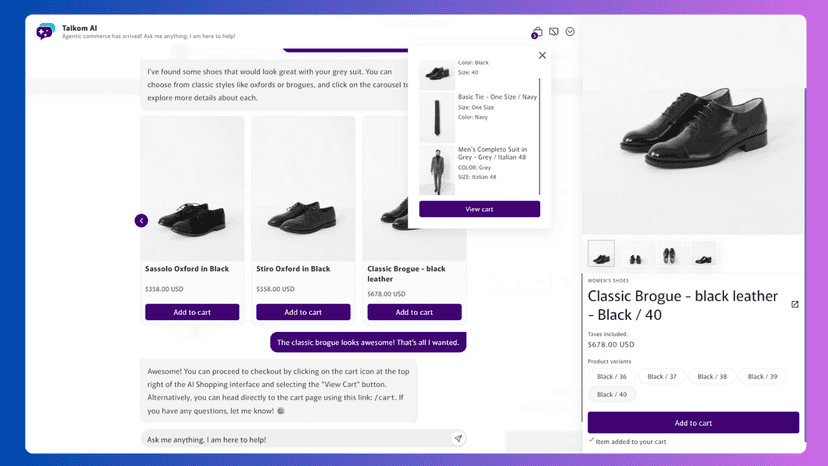The height and width of the screenshot is (466, 828).
Task: Click the '$678.00 USD' price in detail panel
Action: (x=611, y=344)
